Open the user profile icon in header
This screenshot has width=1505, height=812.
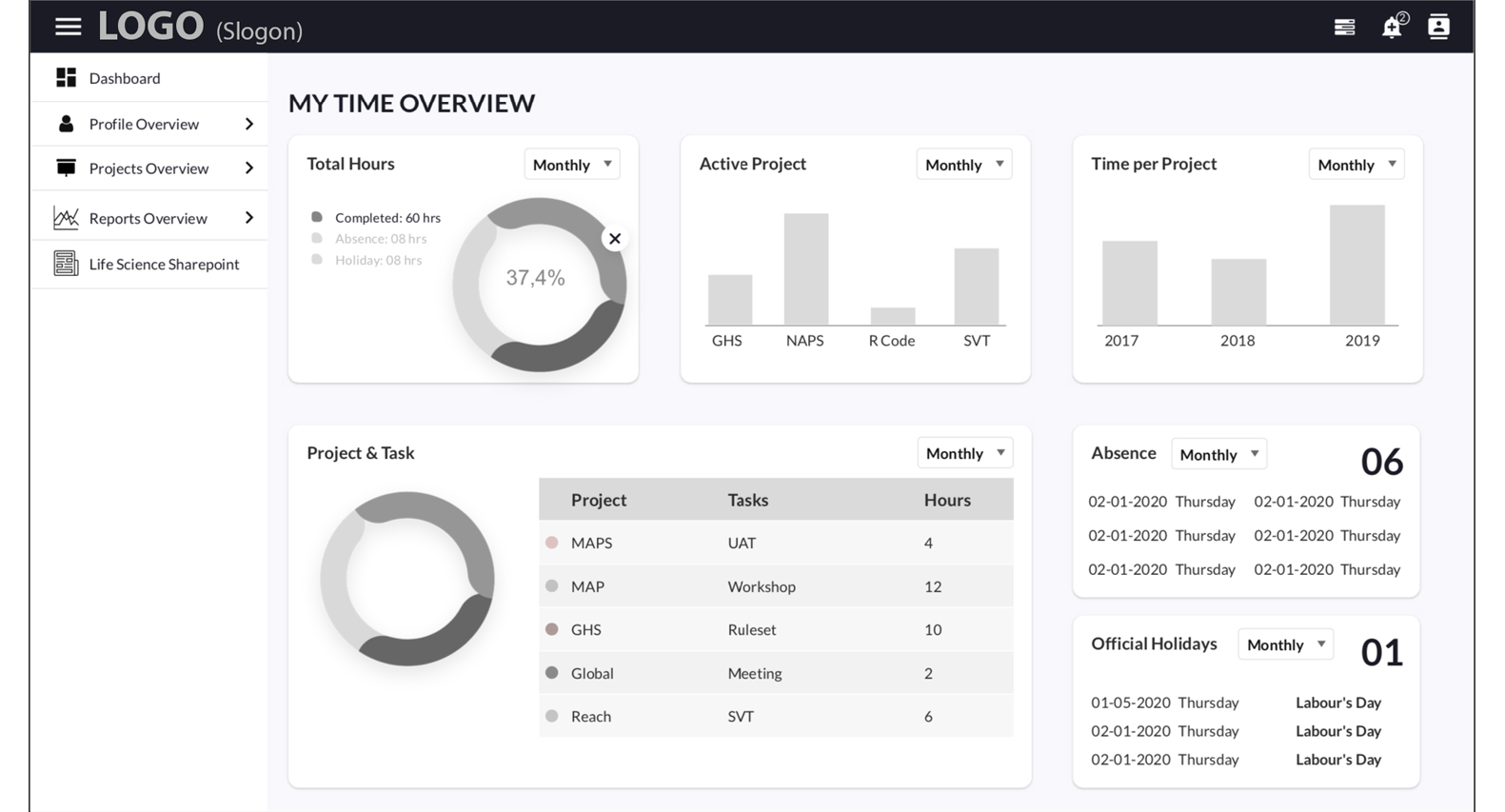click(1438, 26)
